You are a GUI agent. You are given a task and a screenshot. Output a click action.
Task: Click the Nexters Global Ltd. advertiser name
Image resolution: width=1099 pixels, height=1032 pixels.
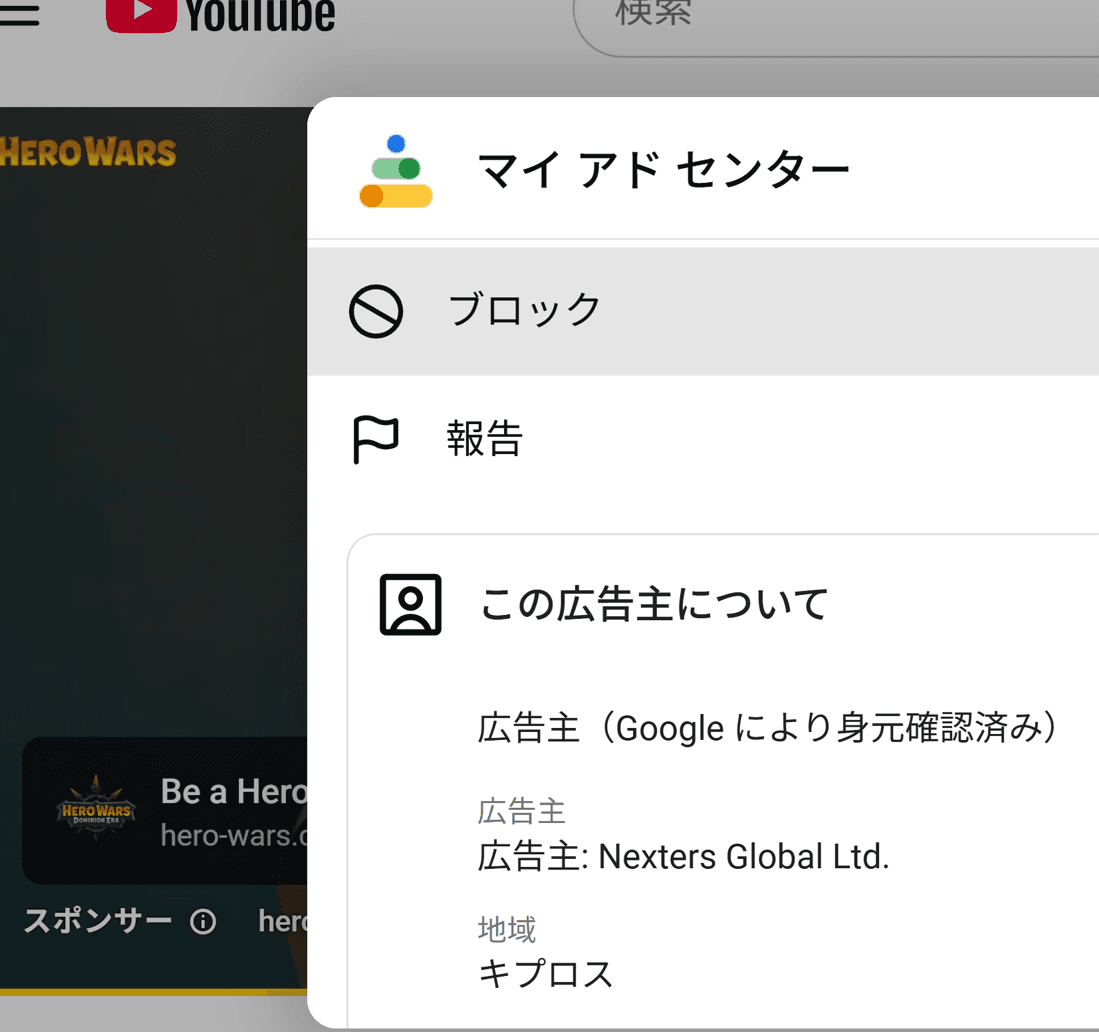[743, 857]
